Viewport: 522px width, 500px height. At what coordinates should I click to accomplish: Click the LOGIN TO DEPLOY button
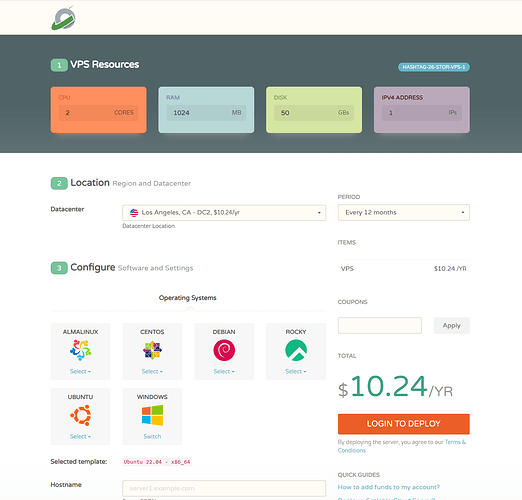404,424
